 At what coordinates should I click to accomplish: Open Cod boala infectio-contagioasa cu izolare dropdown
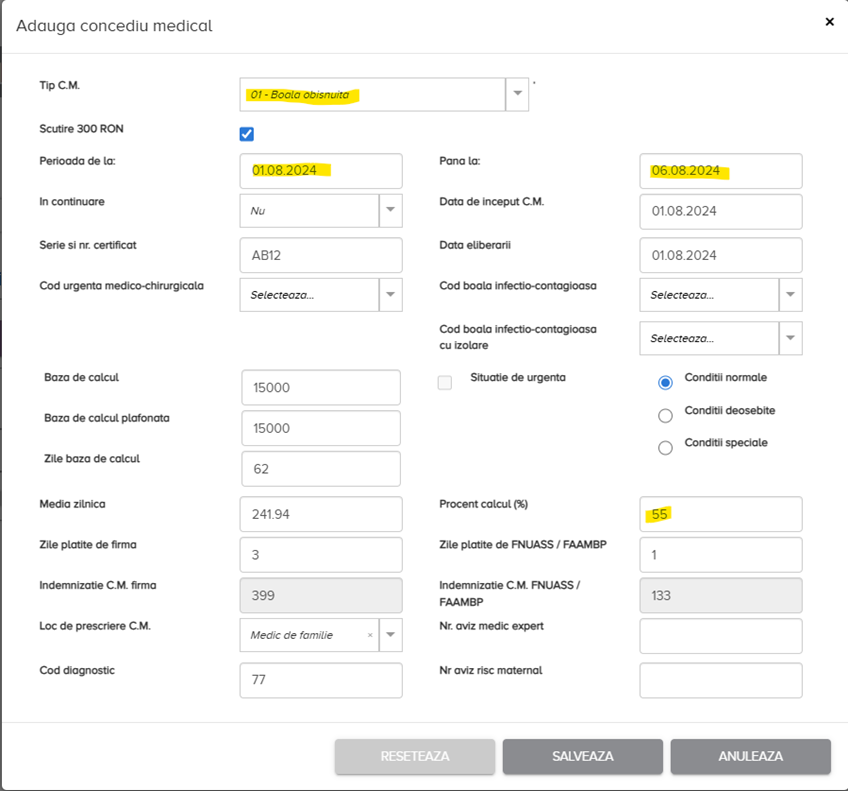pos(790,338)
